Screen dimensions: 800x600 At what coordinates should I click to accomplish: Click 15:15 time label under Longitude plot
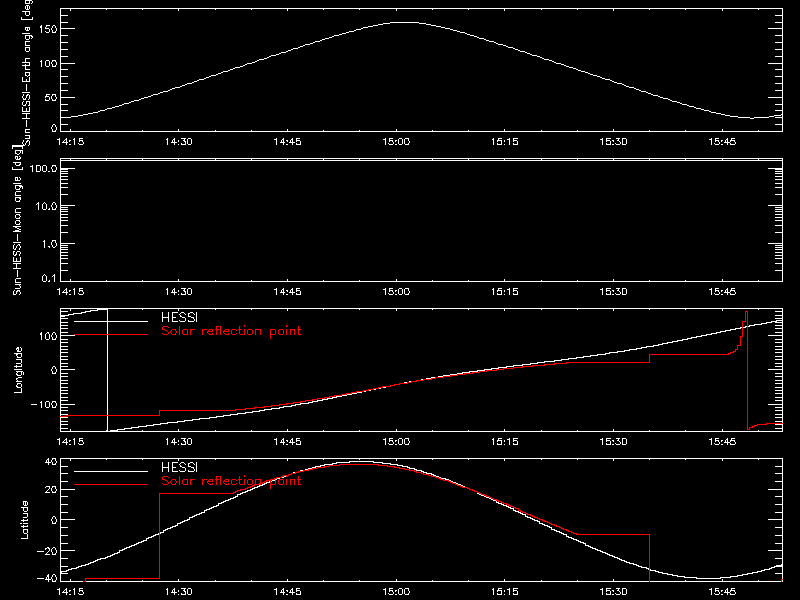point(505,442)
